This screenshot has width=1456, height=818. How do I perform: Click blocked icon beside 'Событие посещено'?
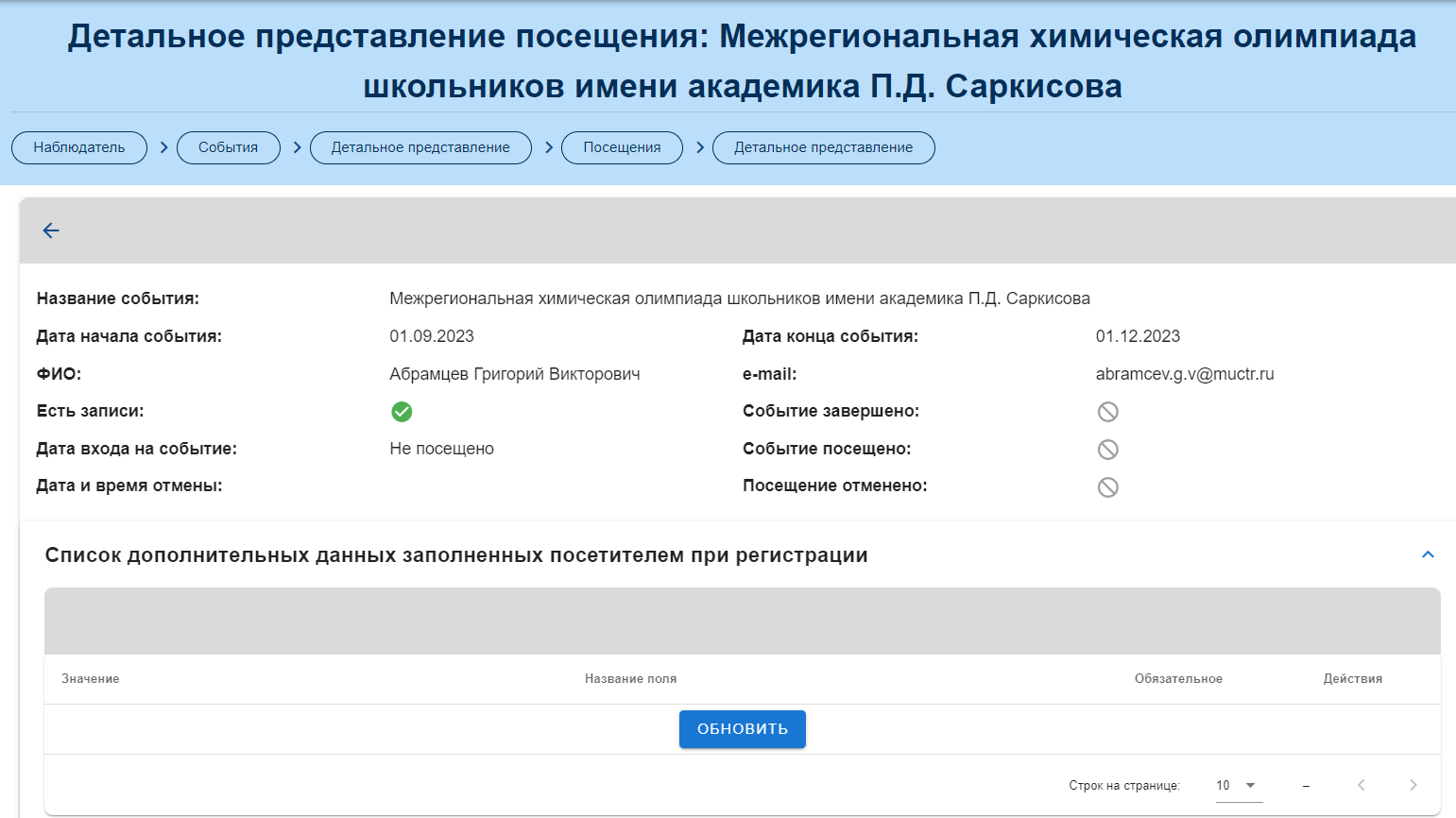[x=1107, y=450]
